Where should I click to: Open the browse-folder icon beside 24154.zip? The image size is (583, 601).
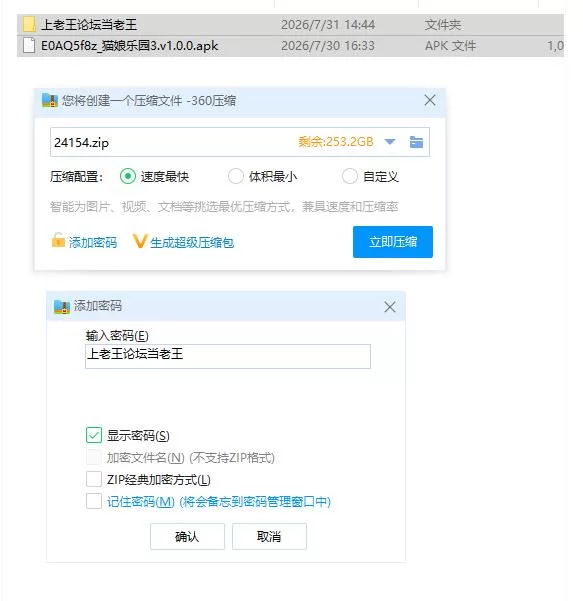click(x=416, y=142)
